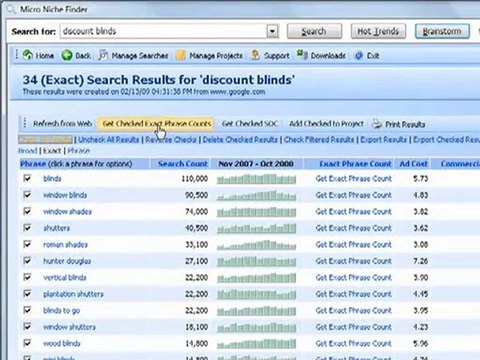Switch to Phrase match type

coord(79,151)
